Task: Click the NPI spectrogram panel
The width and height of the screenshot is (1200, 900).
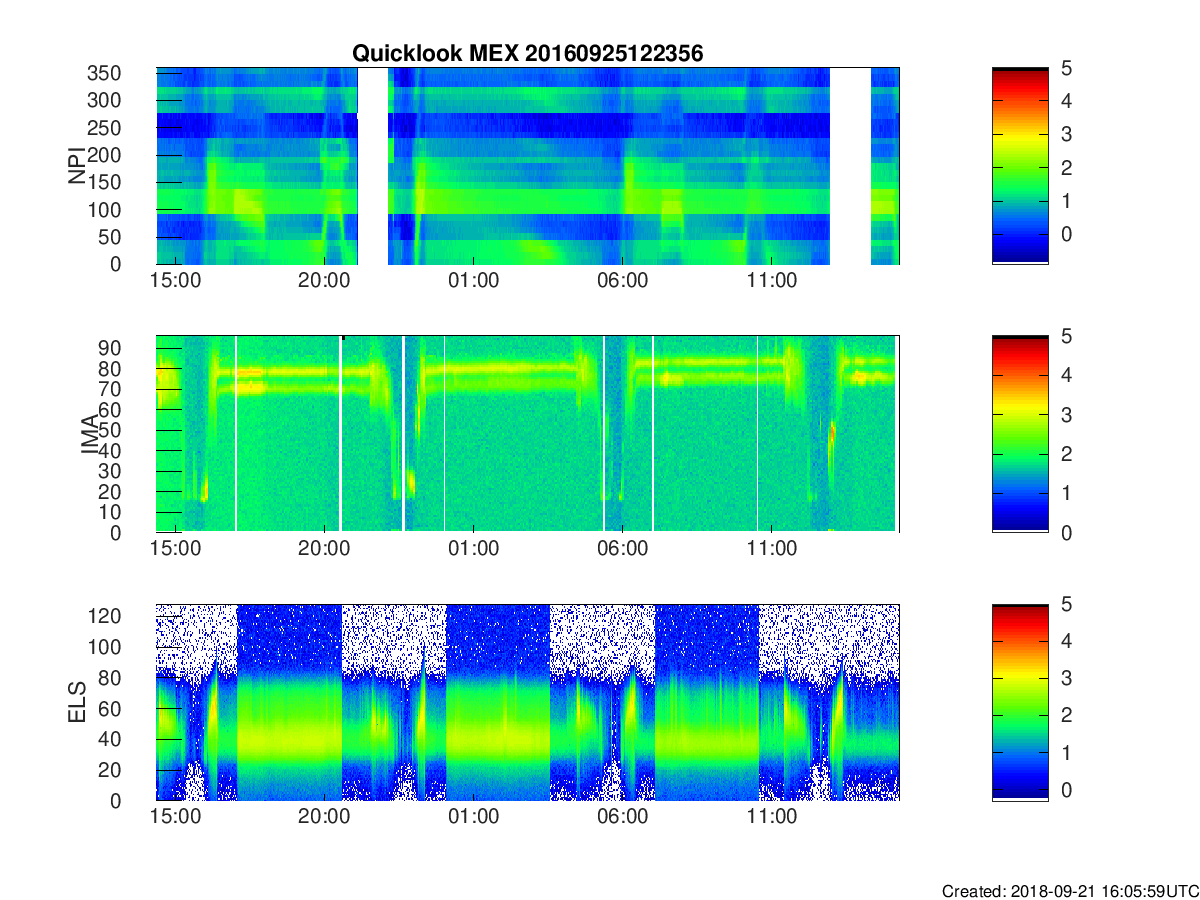Action: tap(528, 166)
